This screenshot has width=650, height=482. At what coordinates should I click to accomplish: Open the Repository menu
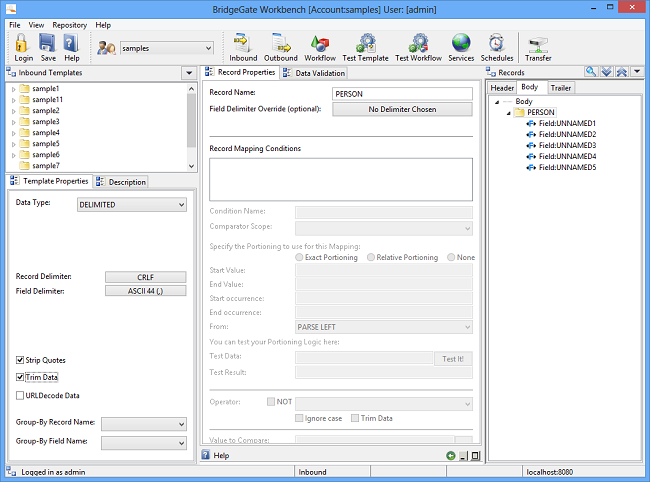click(x=70, y=25)
